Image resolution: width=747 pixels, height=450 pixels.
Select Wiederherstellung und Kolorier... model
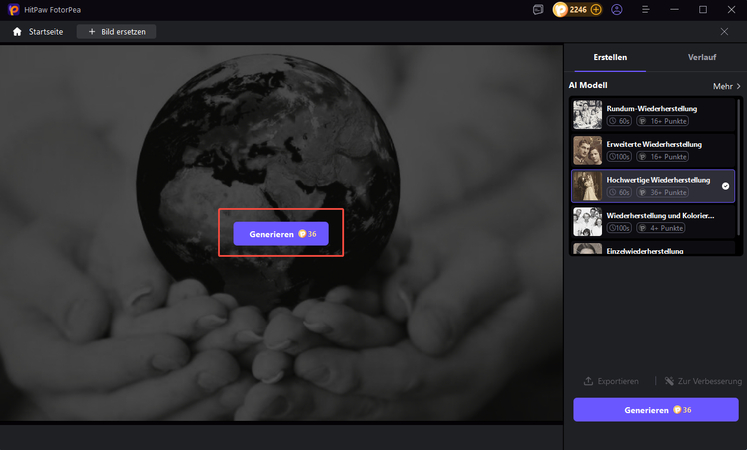(653, 222)
